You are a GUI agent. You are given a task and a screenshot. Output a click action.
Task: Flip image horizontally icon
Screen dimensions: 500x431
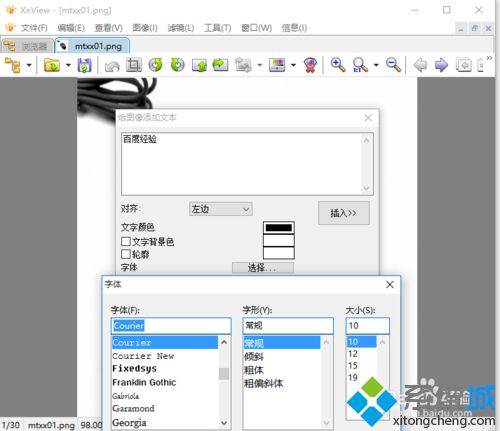point(220,65)
